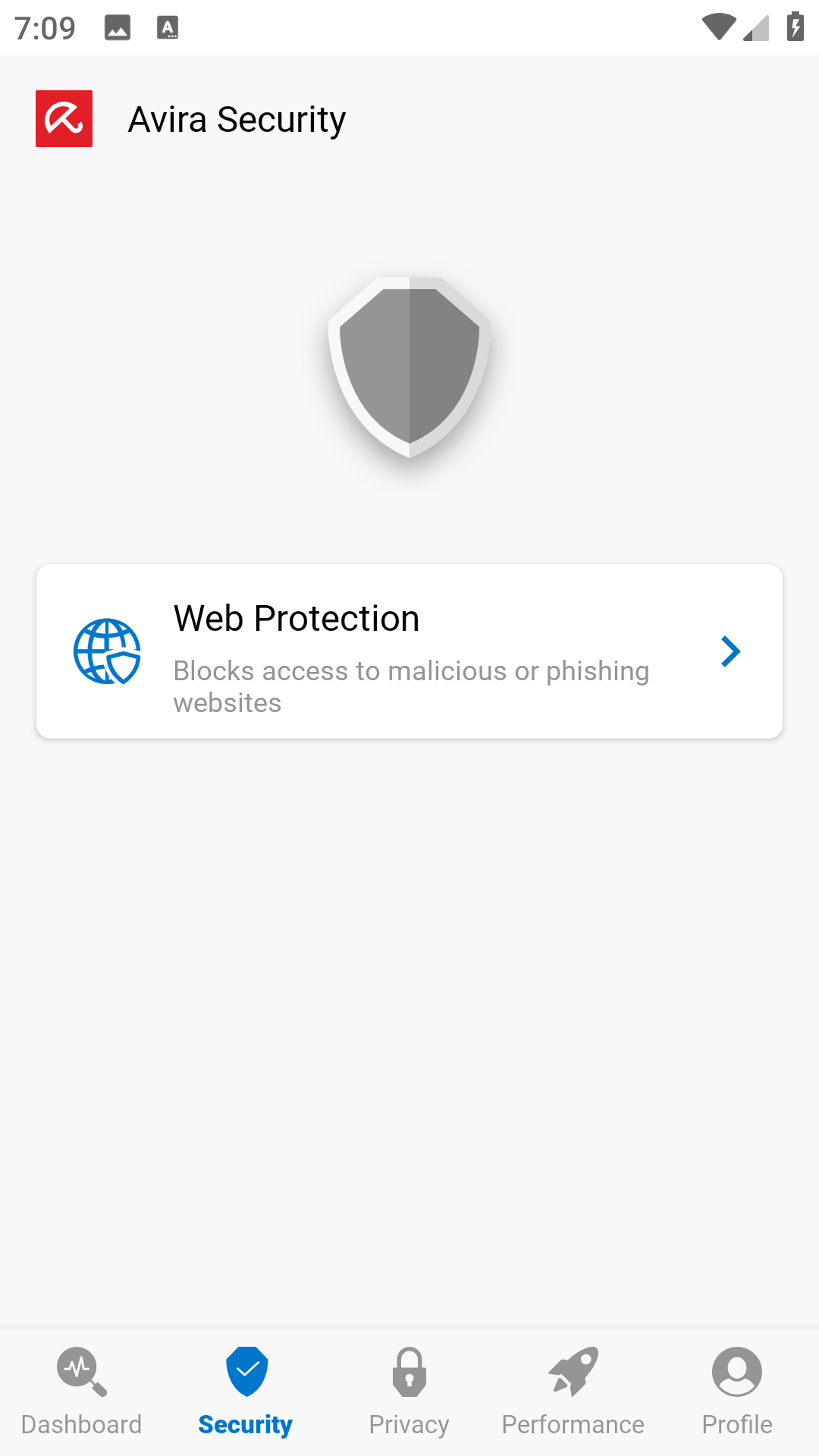This screenshot has width=819, height=1456.
Task: Tap the Avira red logo icon
Action: coord(64,119)
